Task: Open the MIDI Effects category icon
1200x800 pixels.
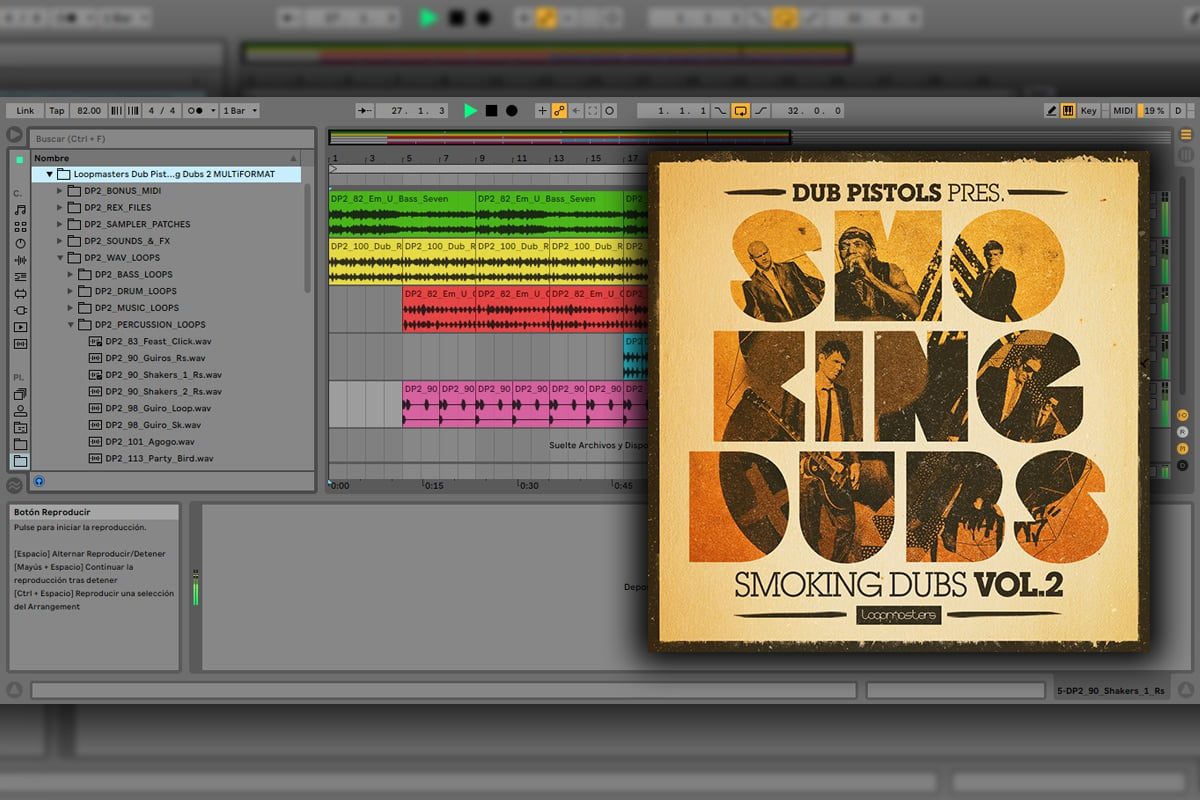Action: coord(20,277)
